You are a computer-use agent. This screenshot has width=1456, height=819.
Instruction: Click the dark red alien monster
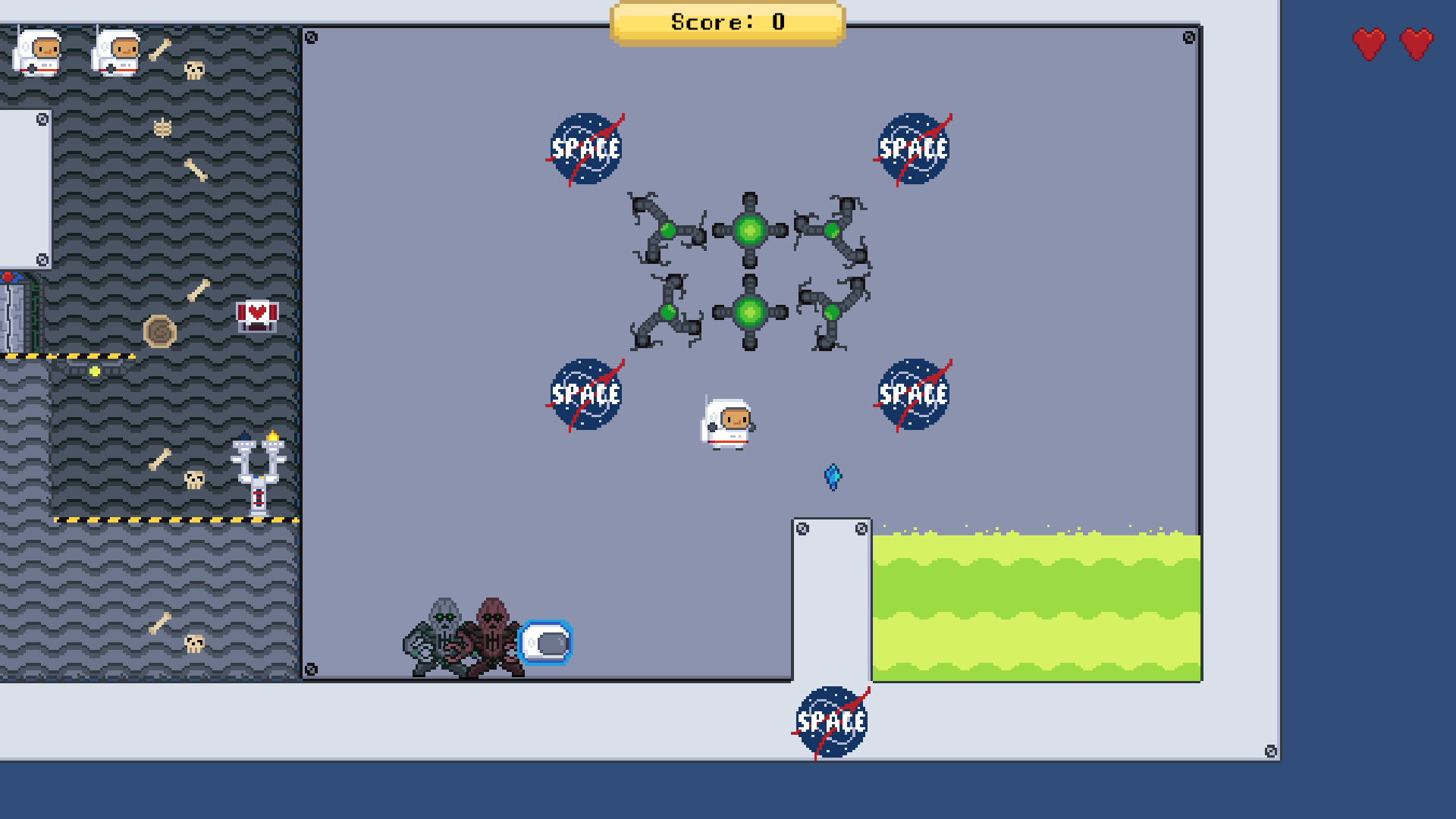(x=491, y=638)
